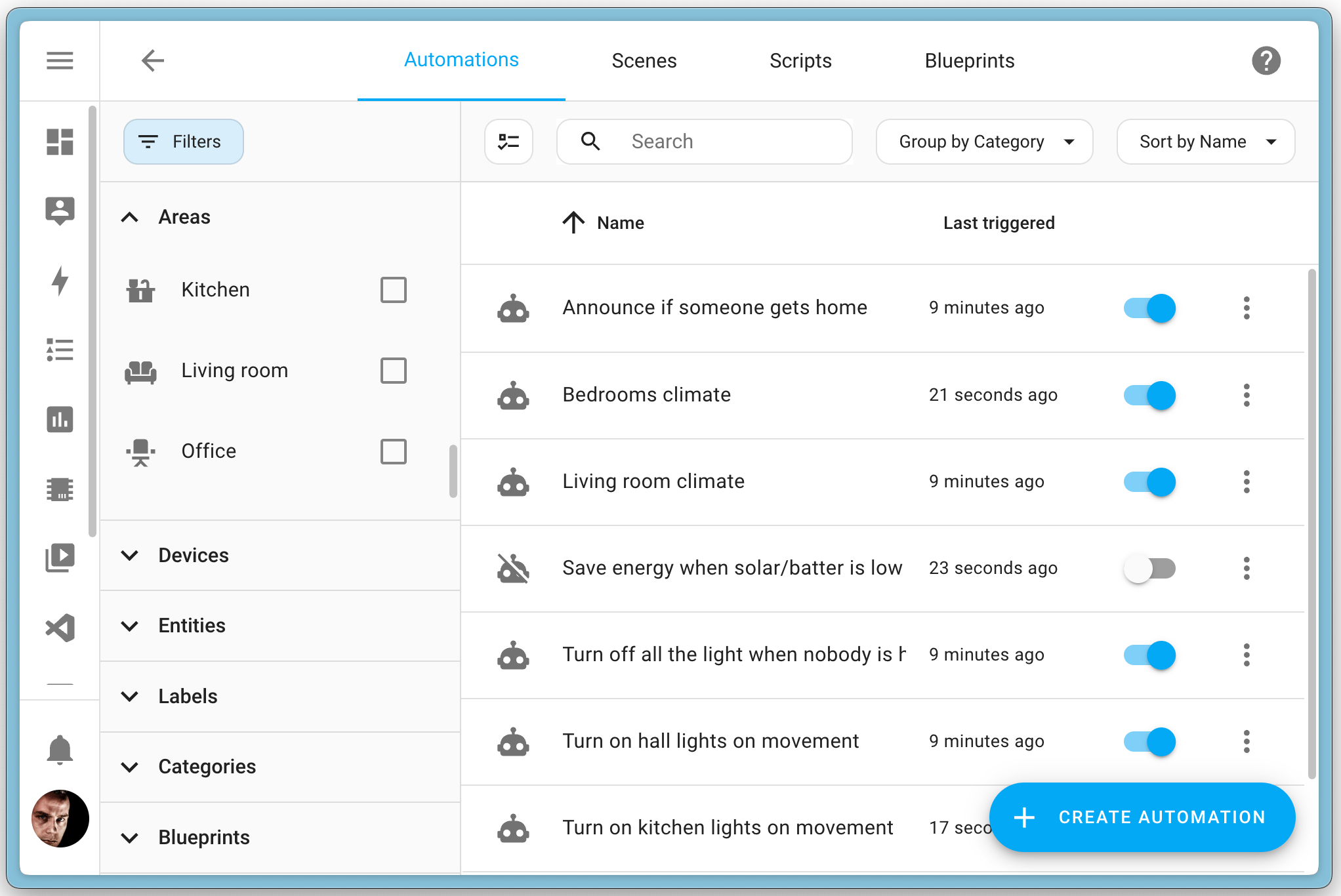Click the CREATE AUTOMATION button
1341x896 pixels.
coord(1142,817)
